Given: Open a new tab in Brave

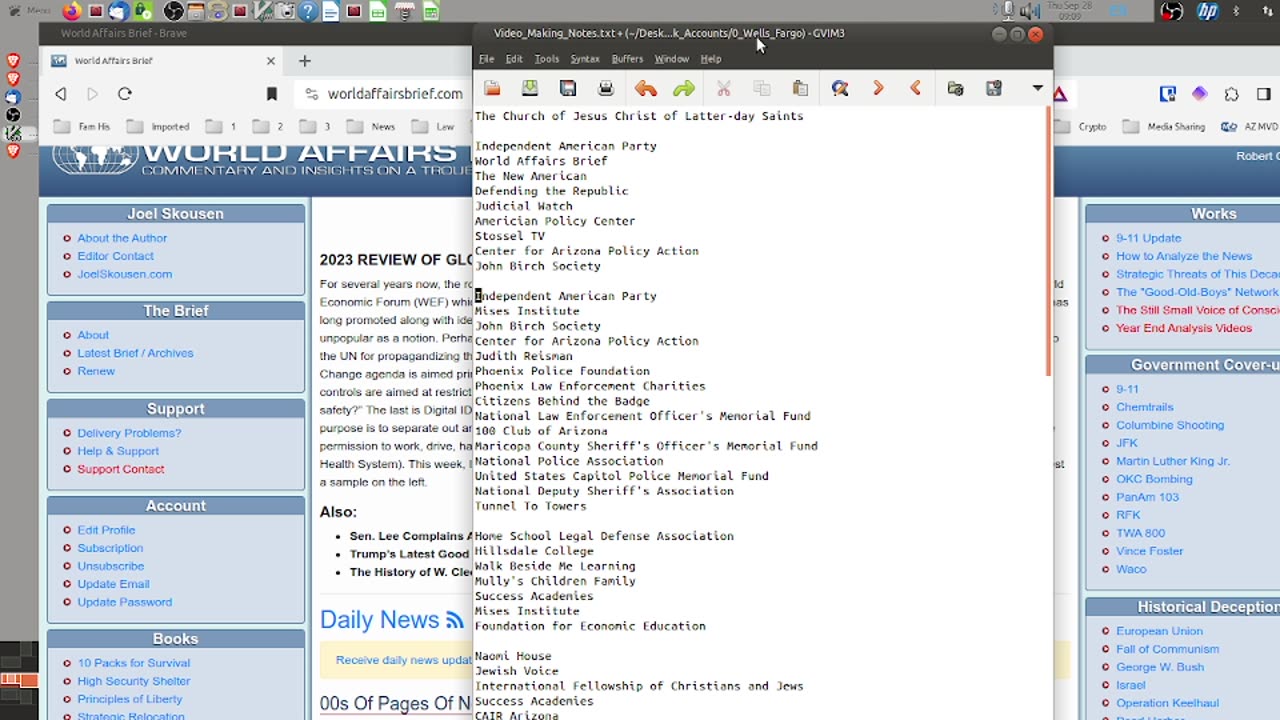Looking at the screenshot, I should [305, 61].
